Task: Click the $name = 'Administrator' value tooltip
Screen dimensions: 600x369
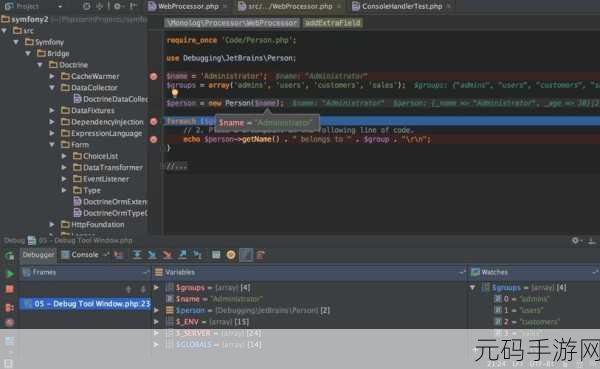Action: tap(267, 123)
